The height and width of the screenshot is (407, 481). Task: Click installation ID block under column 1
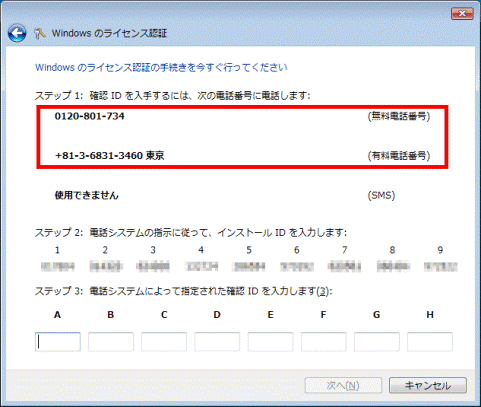tap(58, 266)
